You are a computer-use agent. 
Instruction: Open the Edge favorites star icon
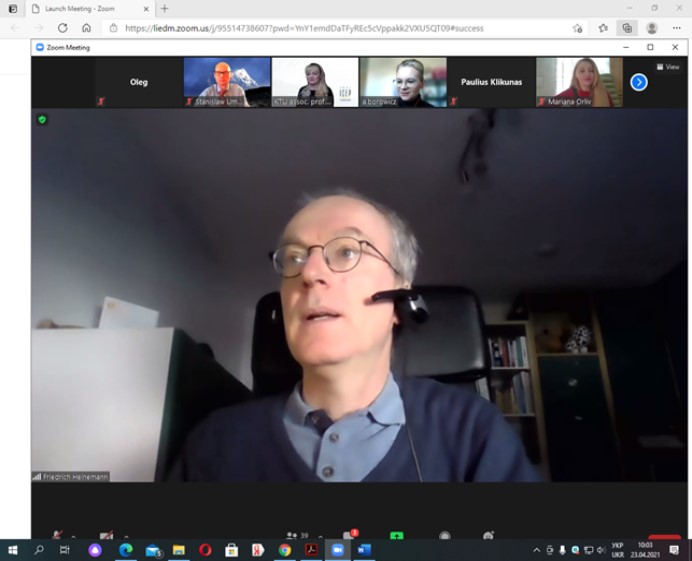(x=603, y=28)
